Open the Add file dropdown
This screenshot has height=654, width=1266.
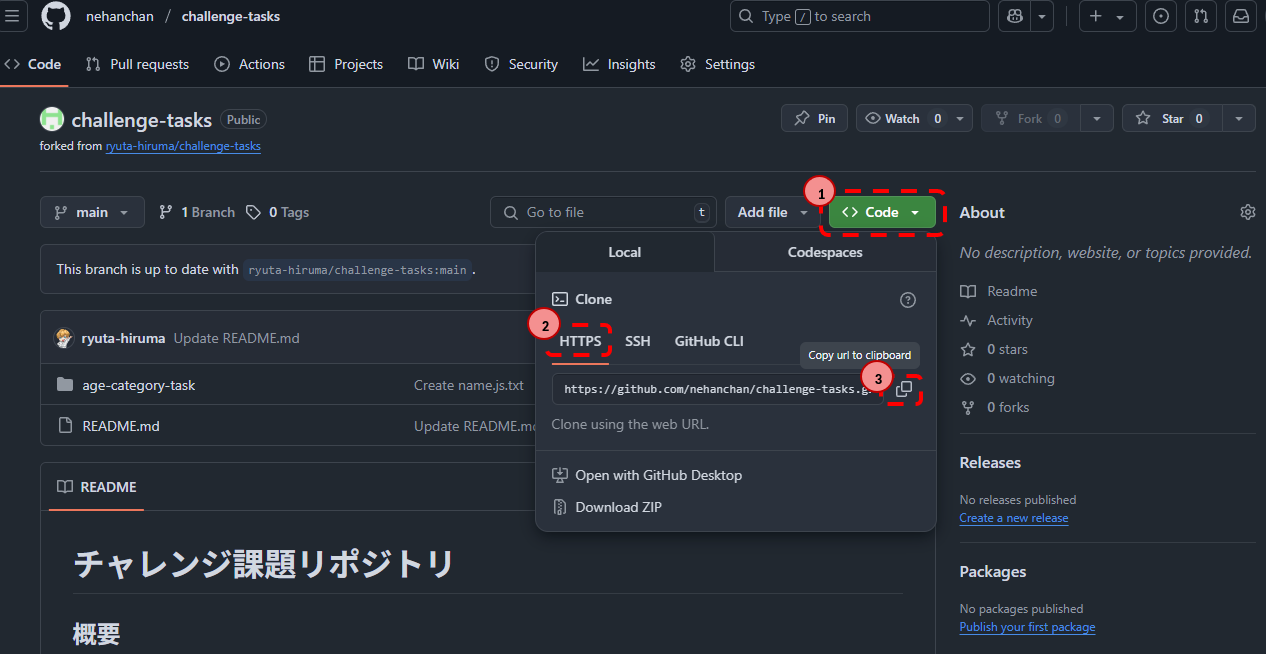(x=772, y=212)
